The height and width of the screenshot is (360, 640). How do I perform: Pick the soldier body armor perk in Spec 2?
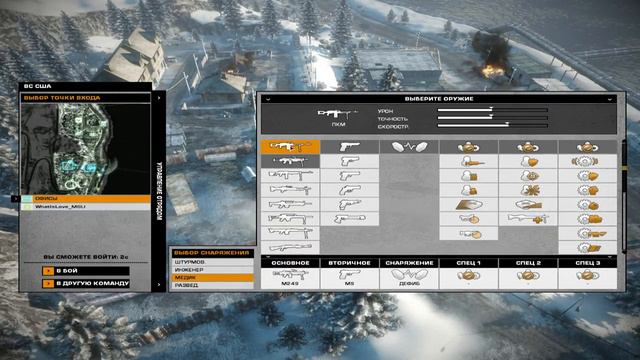(528, 161)
